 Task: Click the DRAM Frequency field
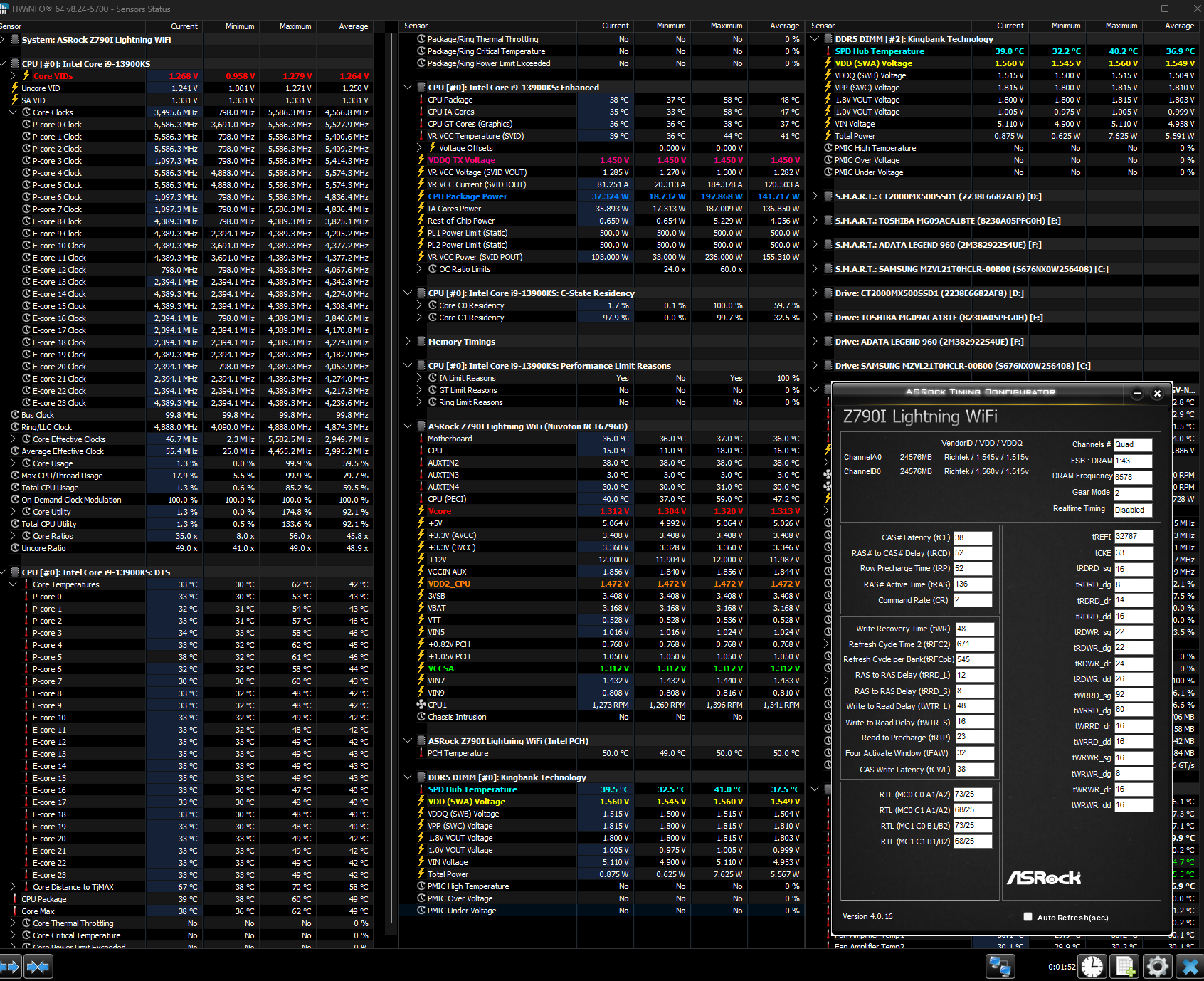pos(1133,477)
